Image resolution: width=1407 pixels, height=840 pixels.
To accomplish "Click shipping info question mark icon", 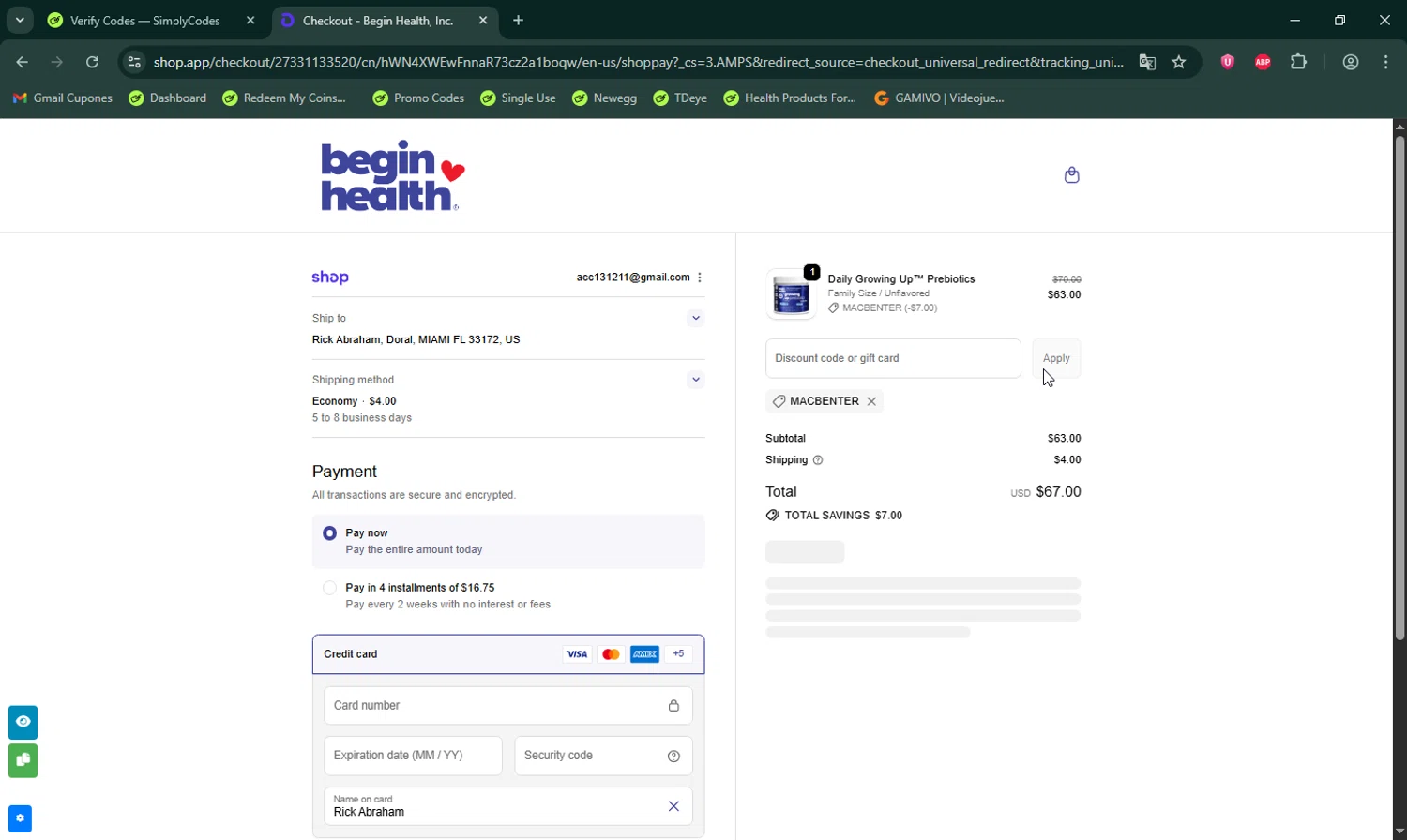I will [818, 460].
